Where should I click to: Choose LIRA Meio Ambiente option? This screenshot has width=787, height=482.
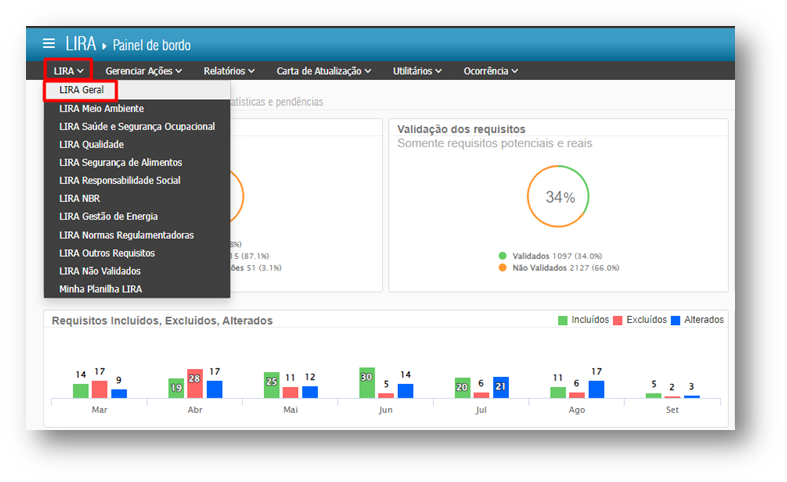[101, 108]
